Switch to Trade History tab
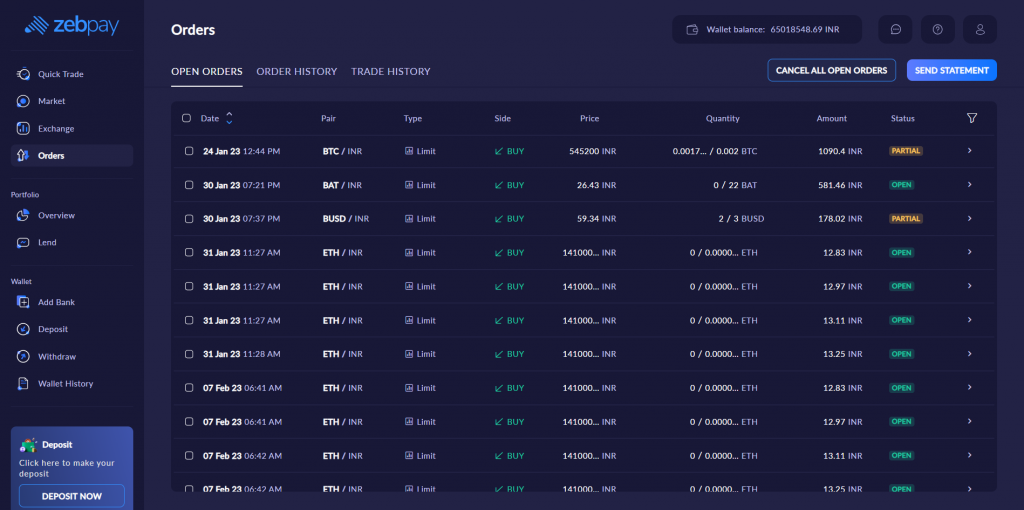This screenshot has height=510, width=1024. pyautogui.click(x=390, y=72)
